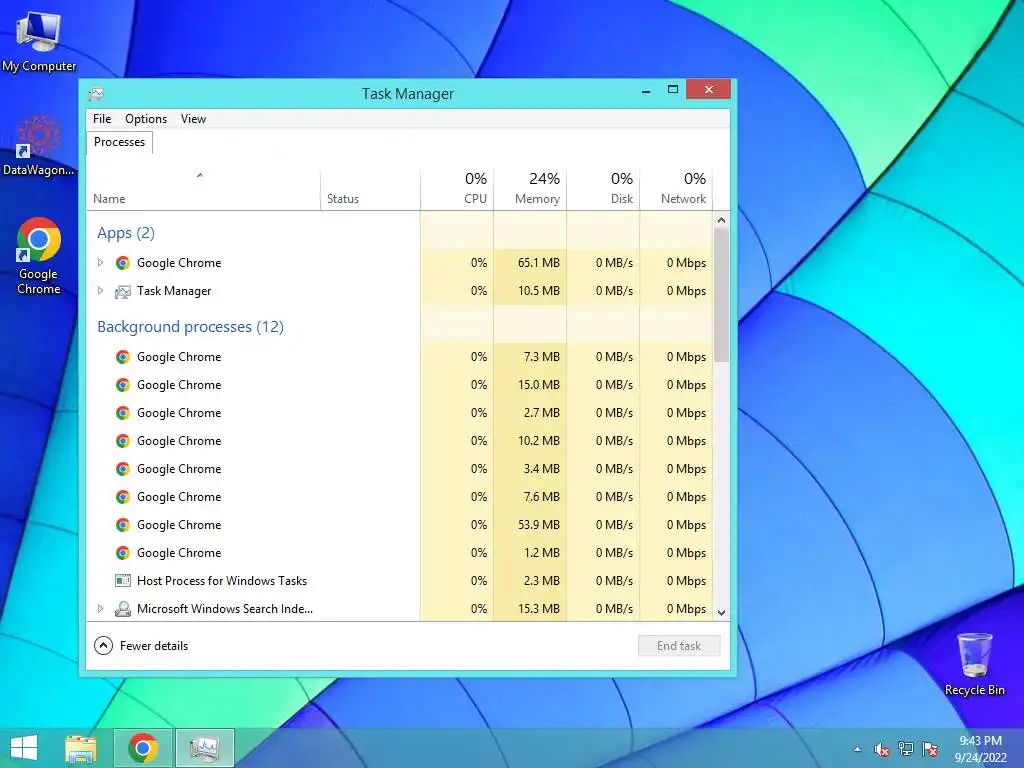Open the DataWagon desktop shortcut
The height and width of the screenshot is (768, 1024).
pos(39,145)
